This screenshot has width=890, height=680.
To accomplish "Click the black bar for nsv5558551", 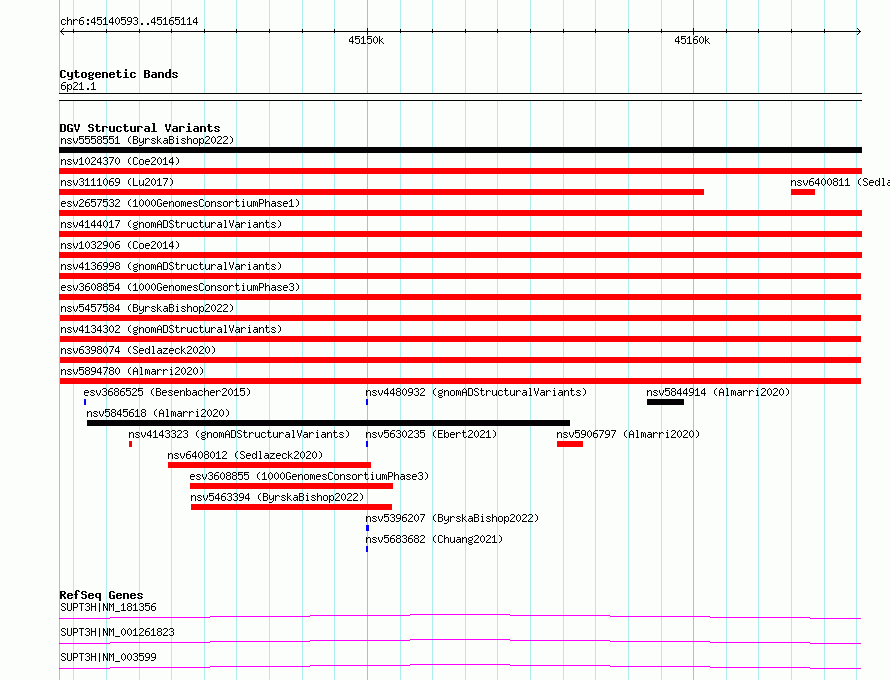I will [x=460, y=150].
